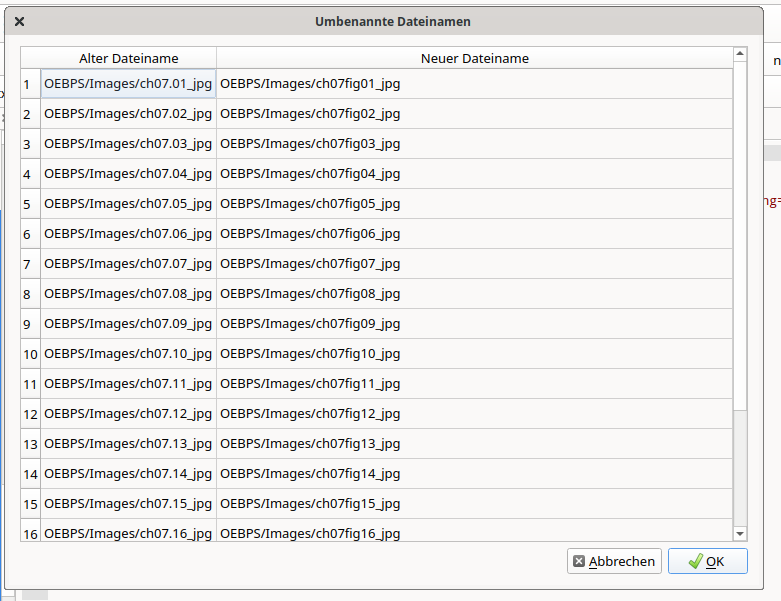Click the Alter Dateiname column header
781x601 pixels.
[128, 59]
